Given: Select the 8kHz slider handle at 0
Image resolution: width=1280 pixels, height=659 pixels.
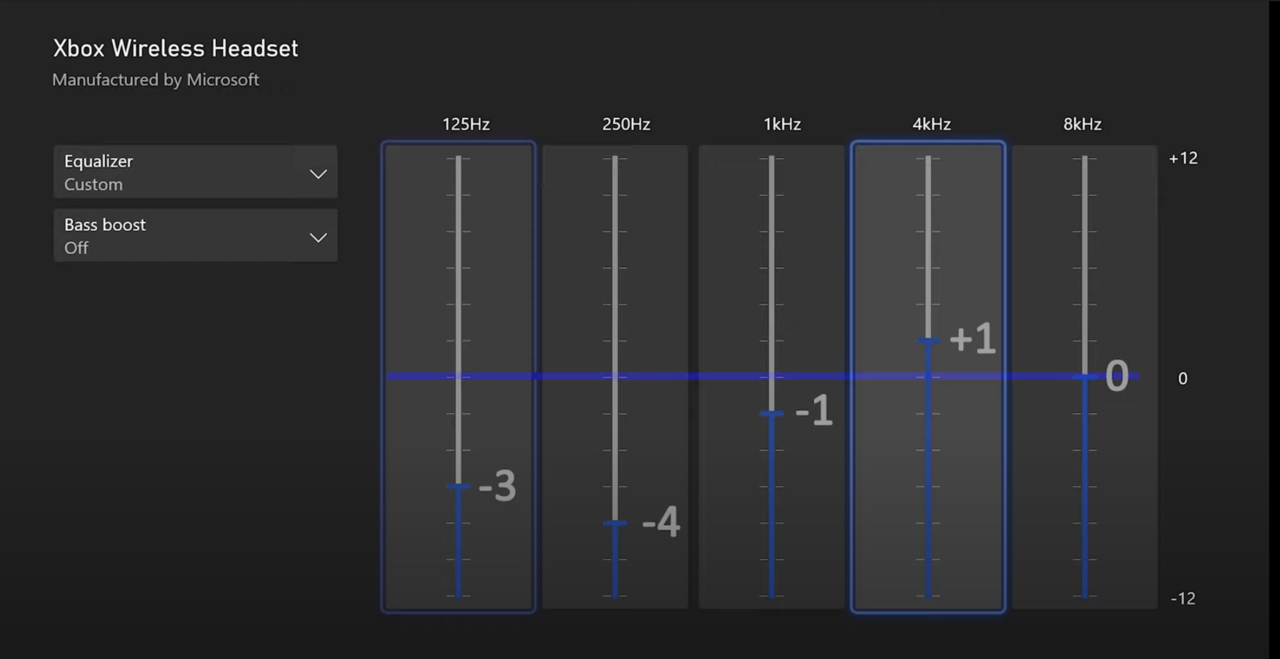Looking at the screenshot, I should pyautogui.click(x=1084, y=377).
